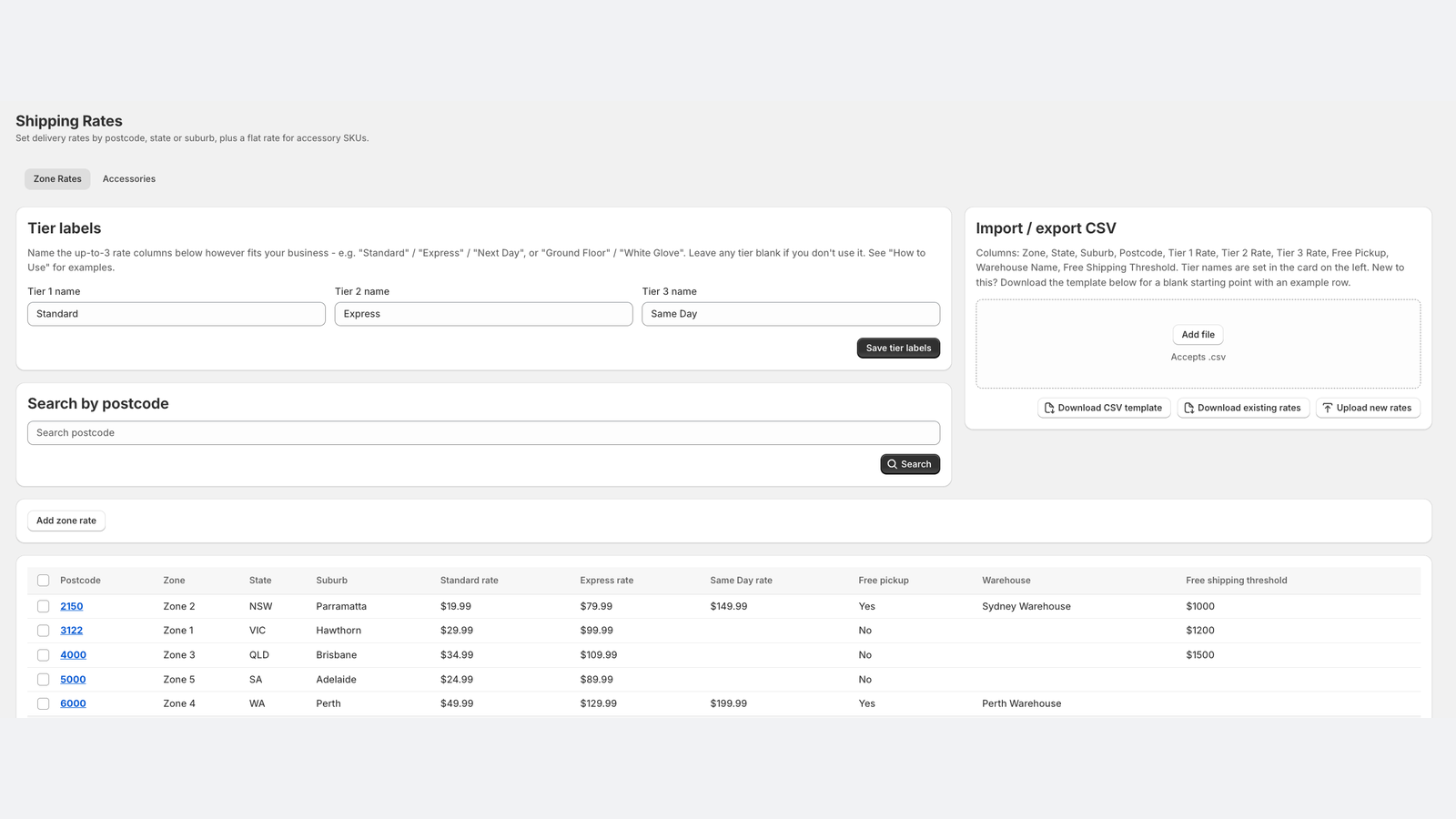Click the Warehouse column header
The width and height of the screenshot is (1456, 819).
tap(1006, 581)
